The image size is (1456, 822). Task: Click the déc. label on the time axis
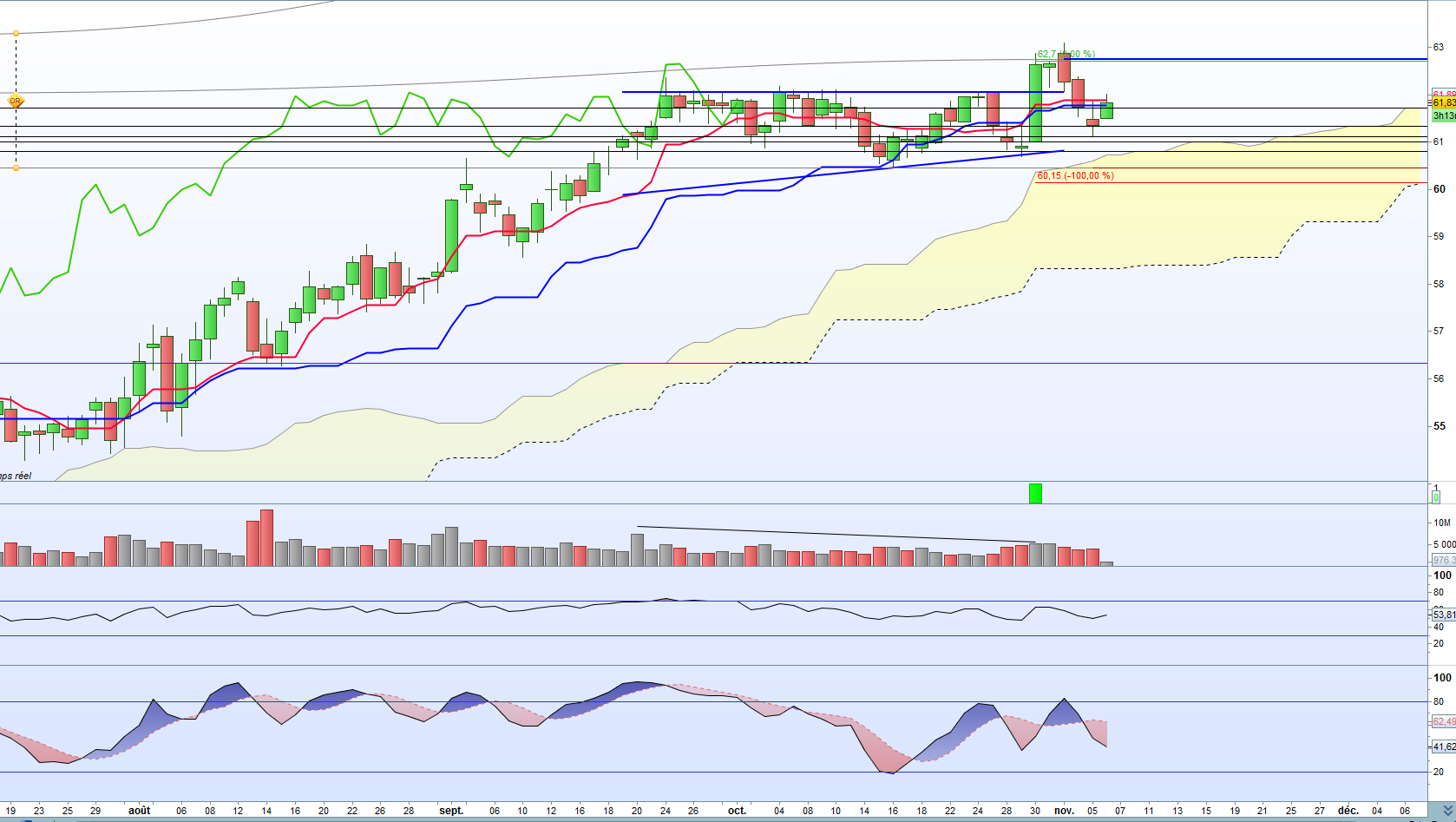click(1348, 811)
